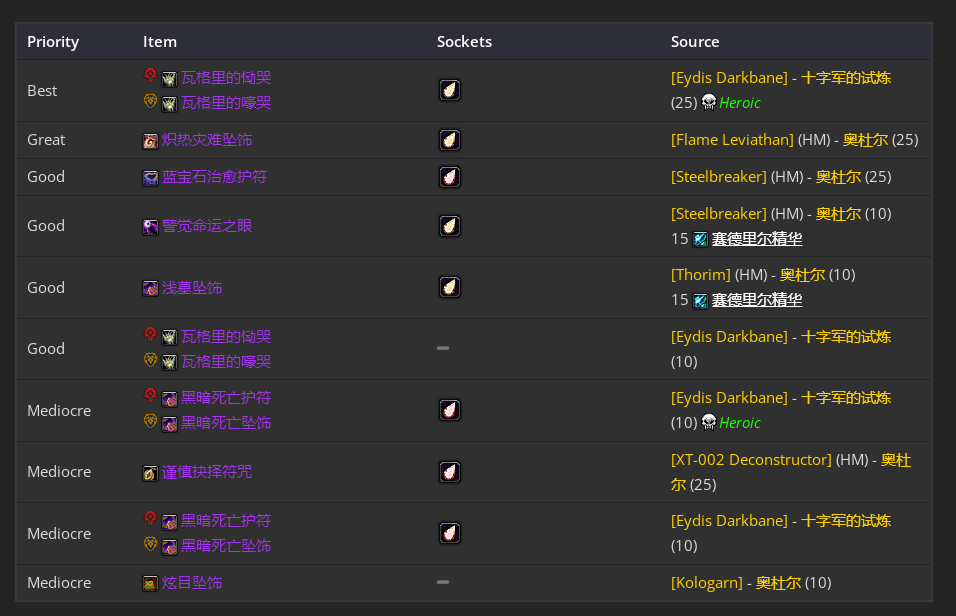The image size is (956, 616).
Task: Click the 塞德里尔精华 link under Steelbreaker (10)
Action: pyautogui.click(x=756, y=239)
